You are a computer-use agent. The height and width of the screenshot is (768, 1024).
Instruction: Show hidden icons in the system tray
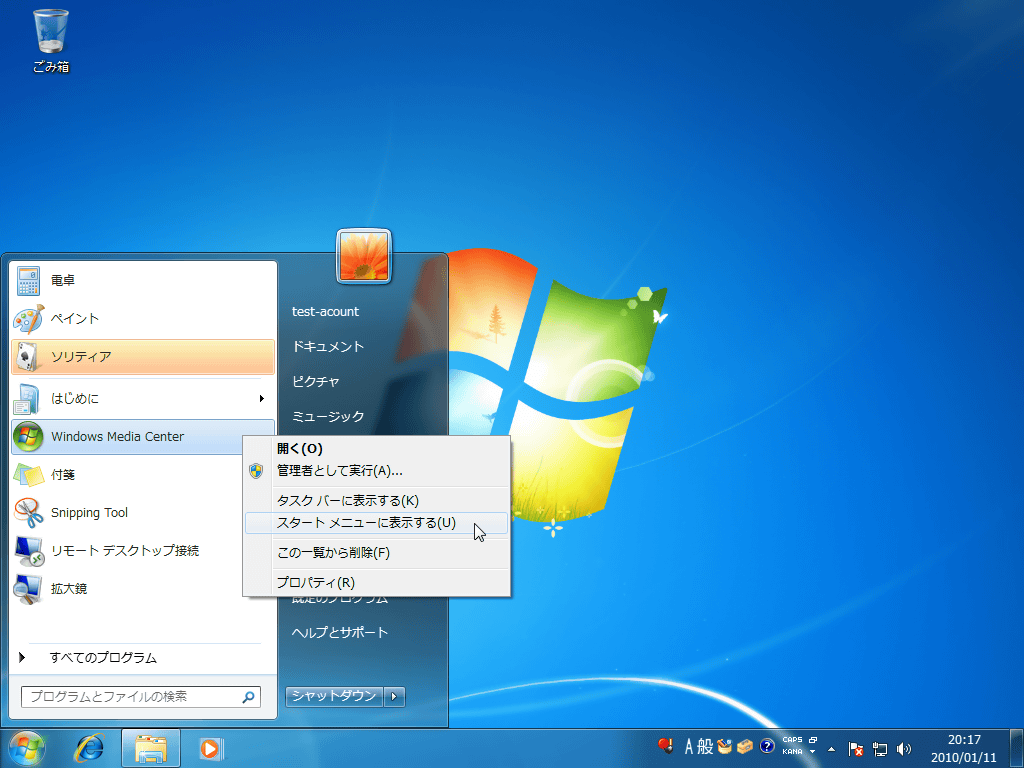[x=831, y=749]
